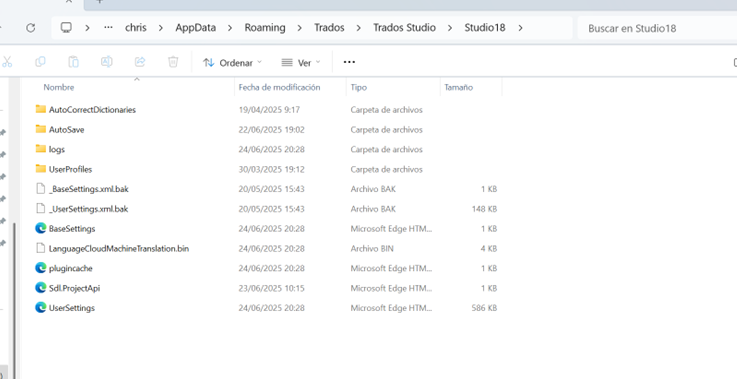Image resolution: width=737 pixels, height=379 pixels.
Task: Open the three-dots more options menu
Action: (349, 62)
